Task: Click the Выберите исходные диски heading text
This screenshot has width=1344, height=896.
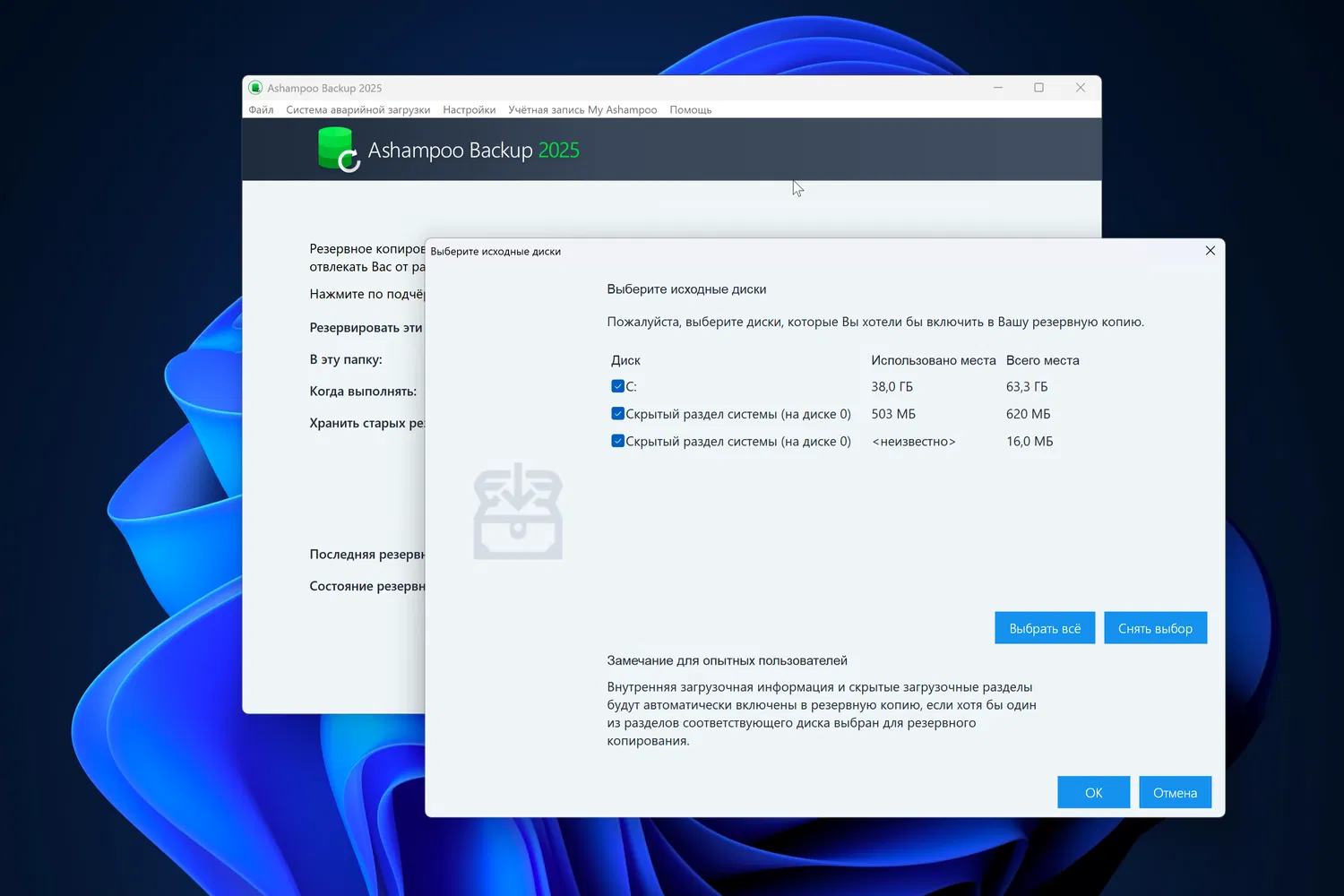Action: click(x=686, y=289)
